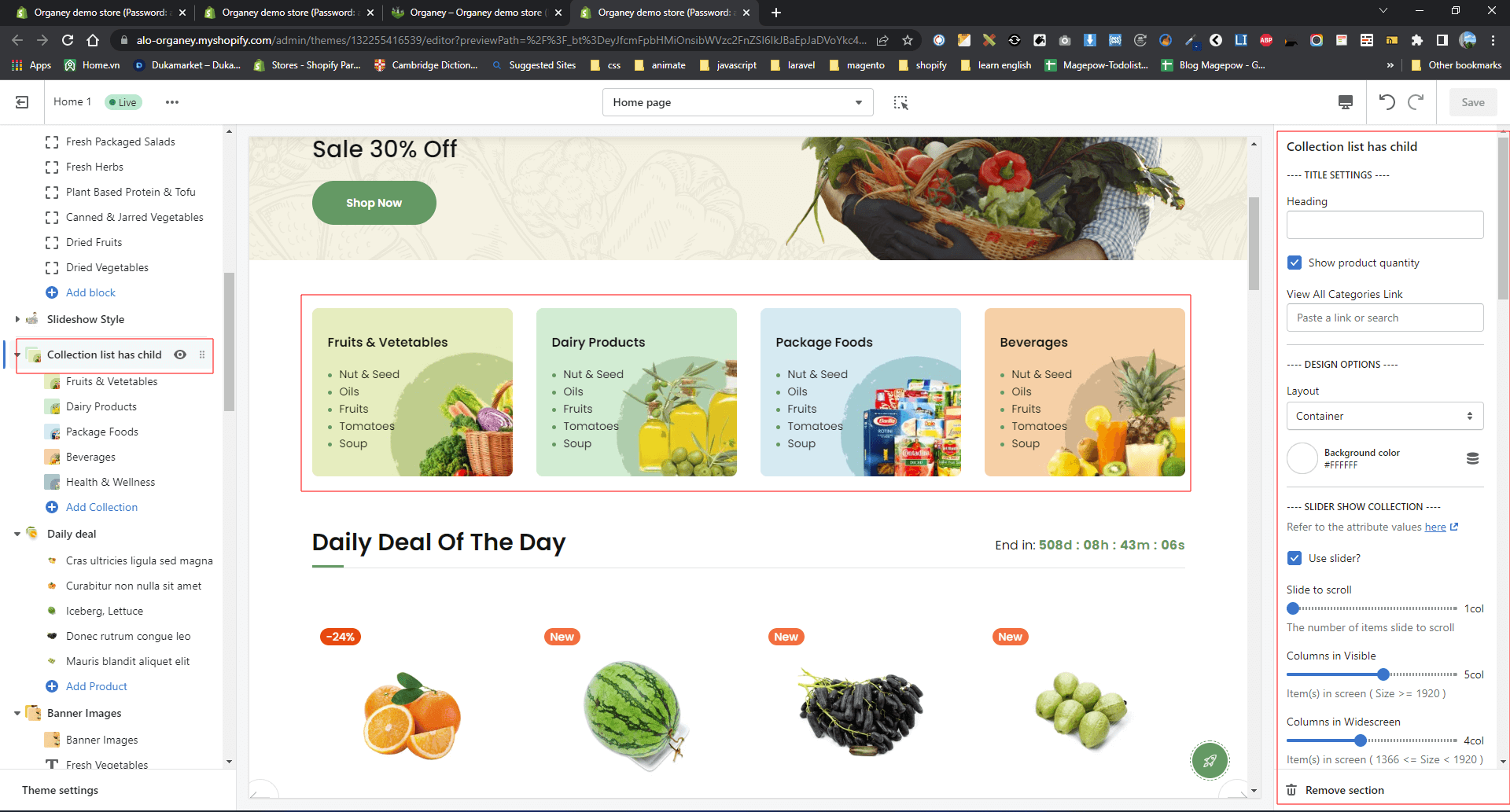
Task: Uncheck Show product quantity
Action: click(1295, 263)
